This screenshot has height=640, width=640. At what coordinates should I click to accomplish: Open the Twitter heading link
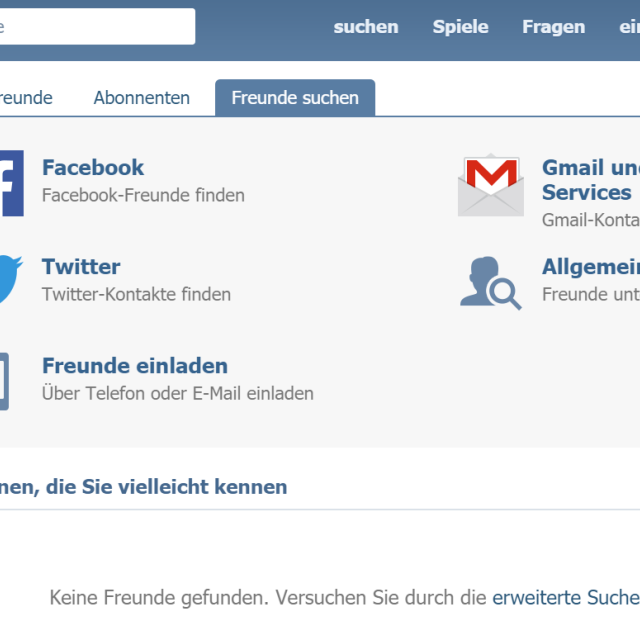(x=81, y=267)
